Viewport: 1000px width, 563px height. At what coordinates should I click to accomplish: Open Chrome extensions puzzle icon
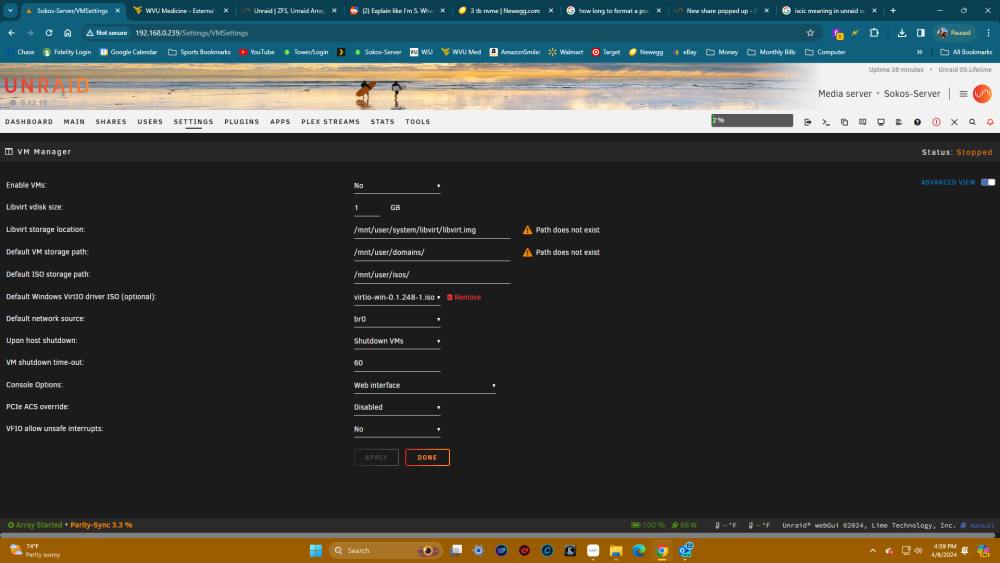874,33
